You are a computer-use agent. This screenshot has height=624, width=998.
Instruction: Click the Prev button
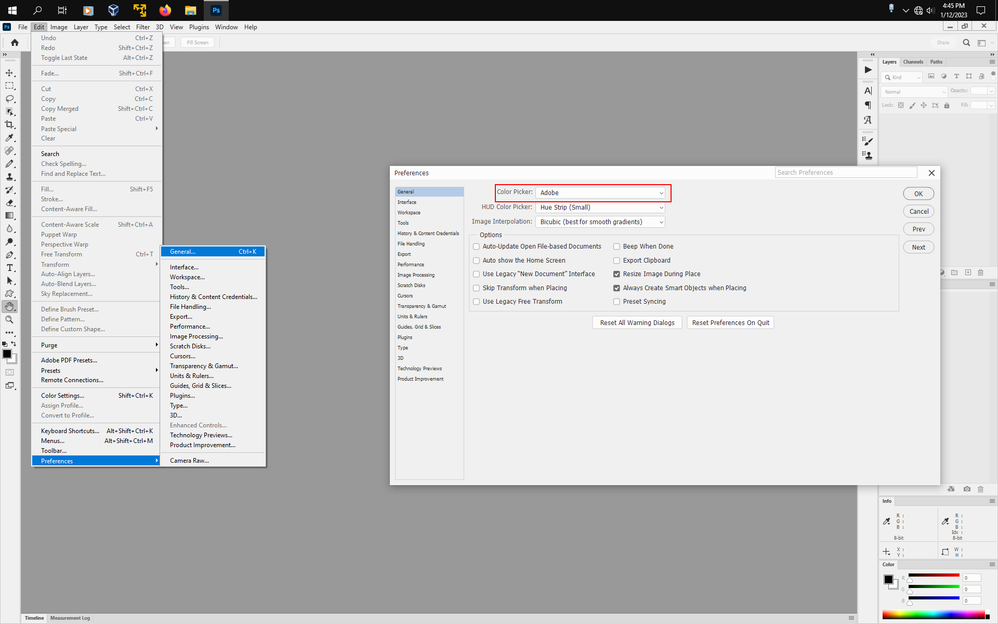pyautogui.click(x=918, y=229)
